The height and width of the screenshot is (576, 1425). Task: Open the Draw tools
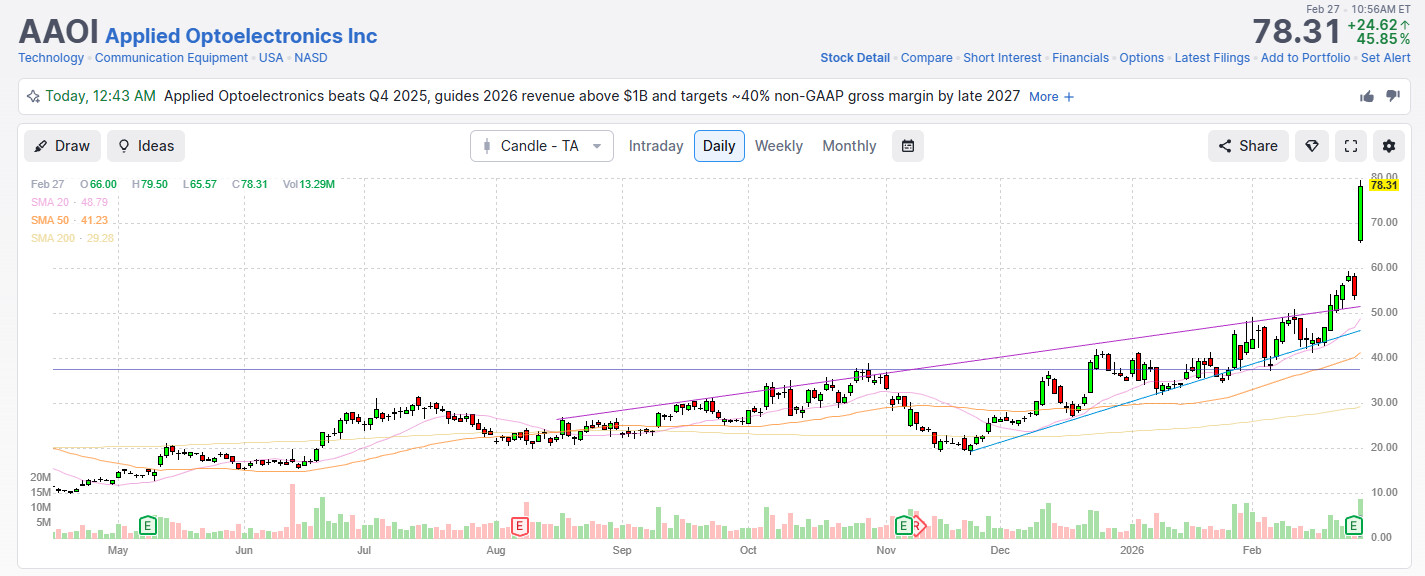click(x=62, y=146)
